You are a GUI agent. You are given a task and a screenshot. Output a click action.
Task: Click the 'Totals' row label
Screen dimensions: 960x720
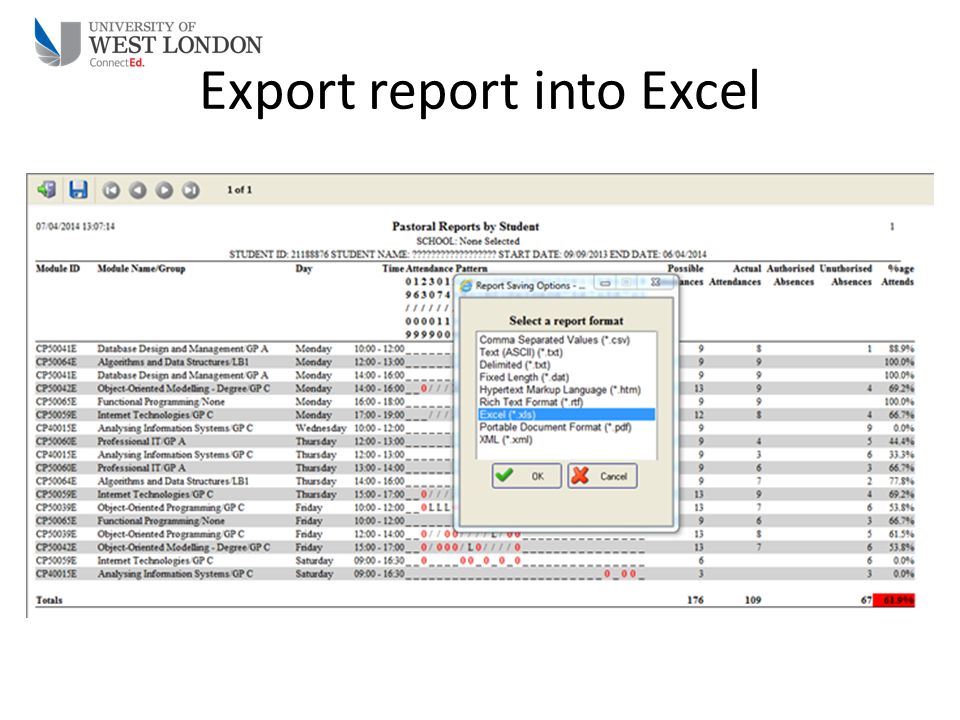50,600
